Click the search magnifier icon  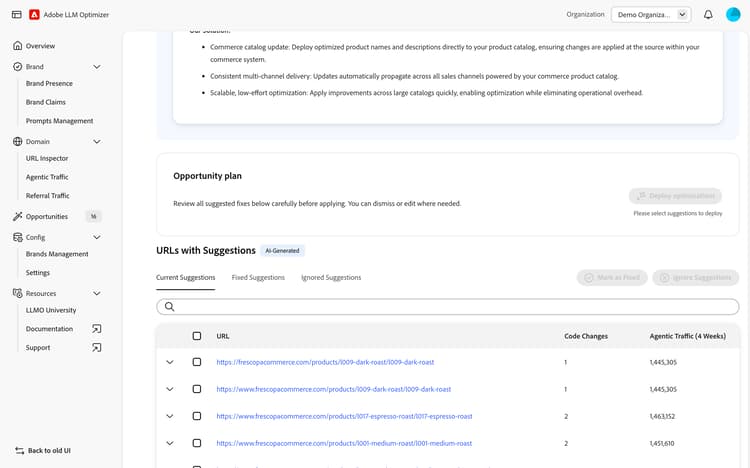coord(169,306)
